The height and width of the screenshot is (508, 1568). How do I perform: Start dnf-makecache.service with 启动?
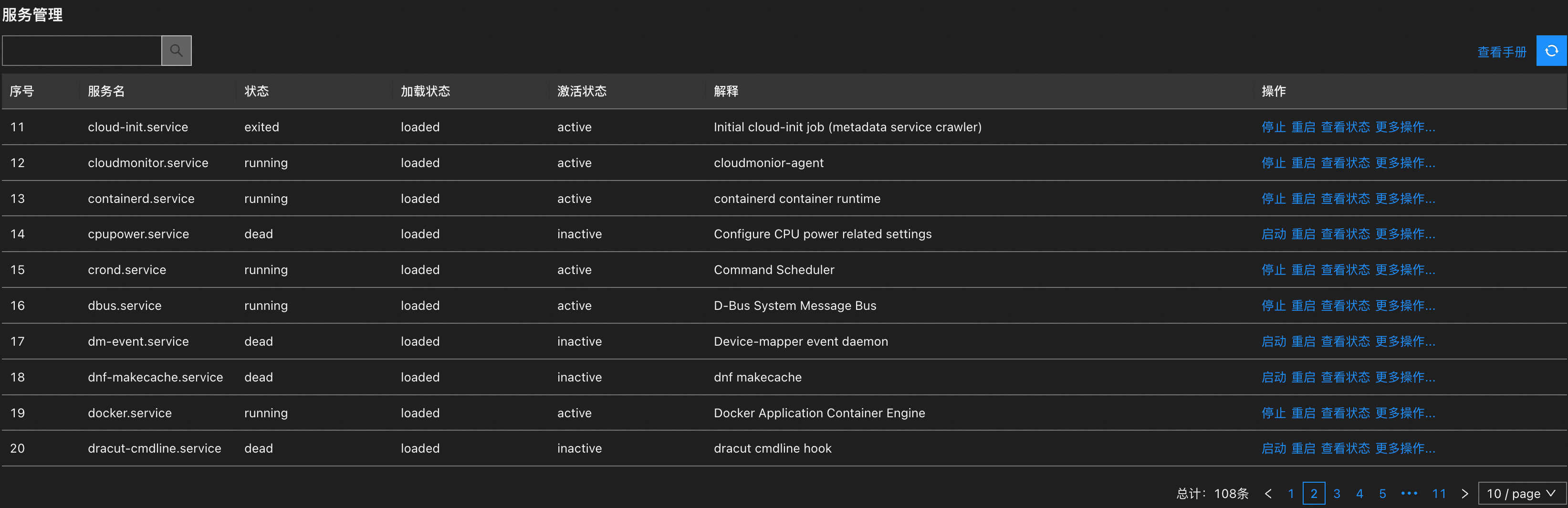[1274, 378]
